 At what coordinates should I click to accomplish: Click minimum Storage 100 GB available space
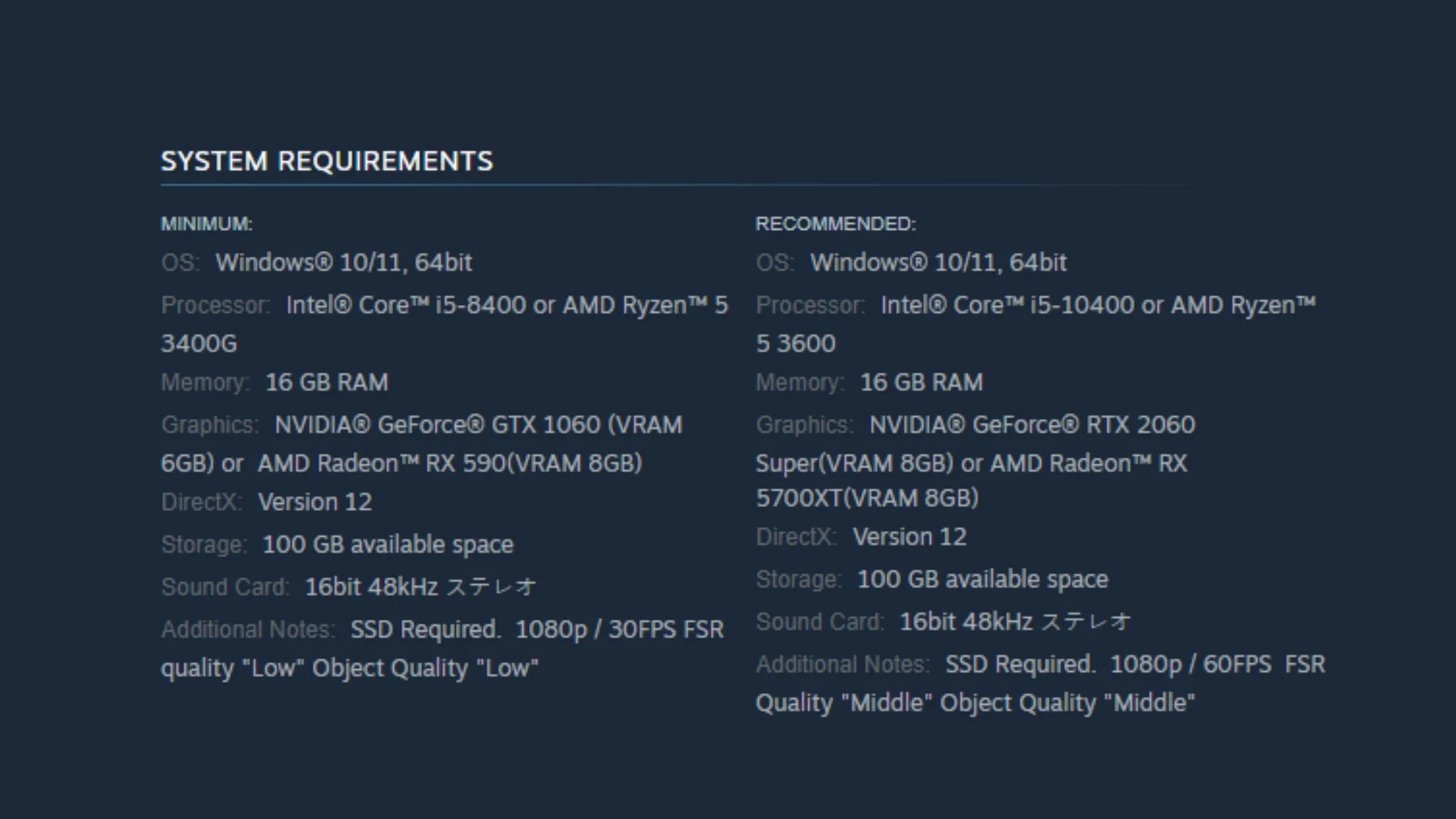(x=388, y=545)
